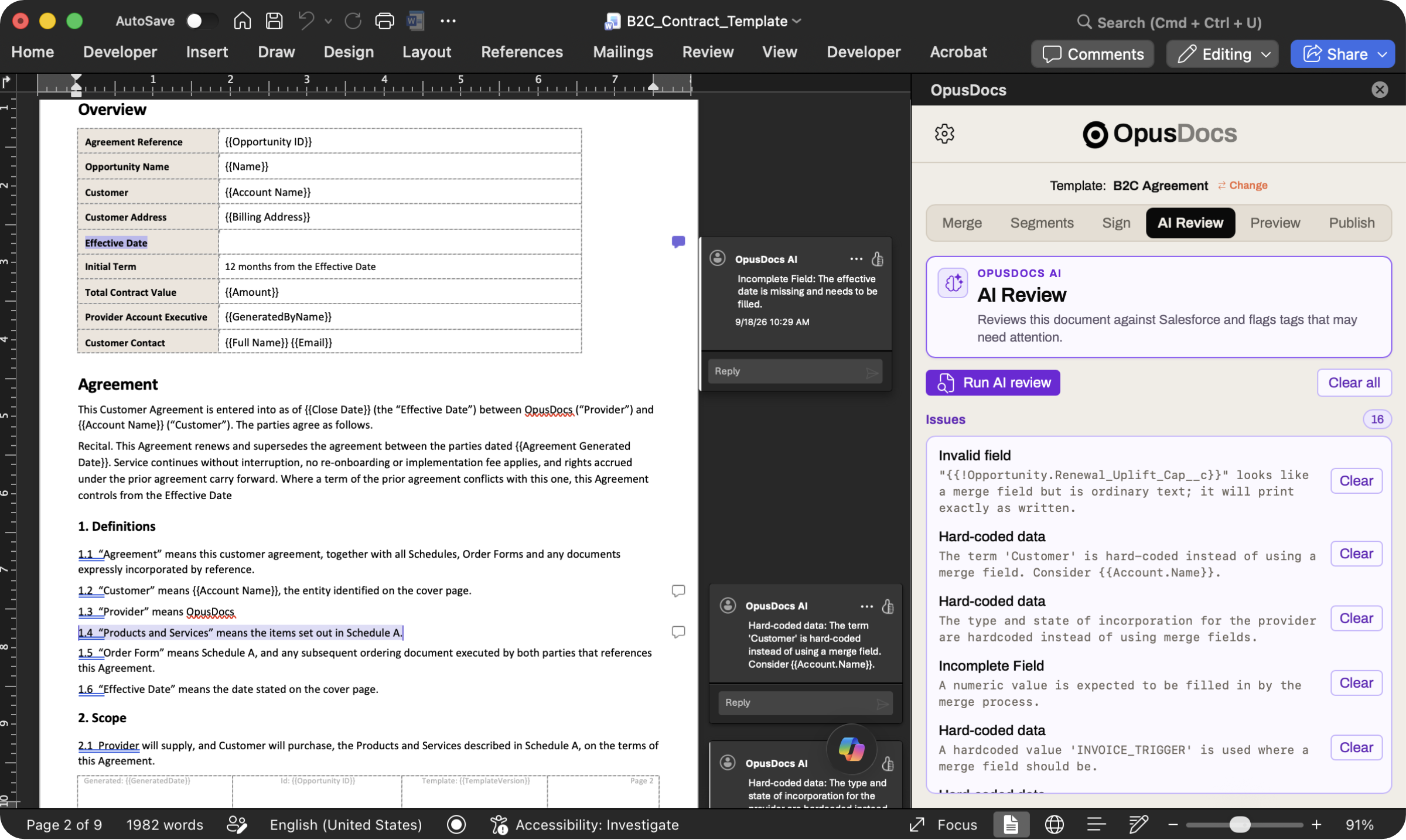This screenshot has height=840, width=1406.
Task: Clear the 'Invalid field' issue
Action: 1356,481
